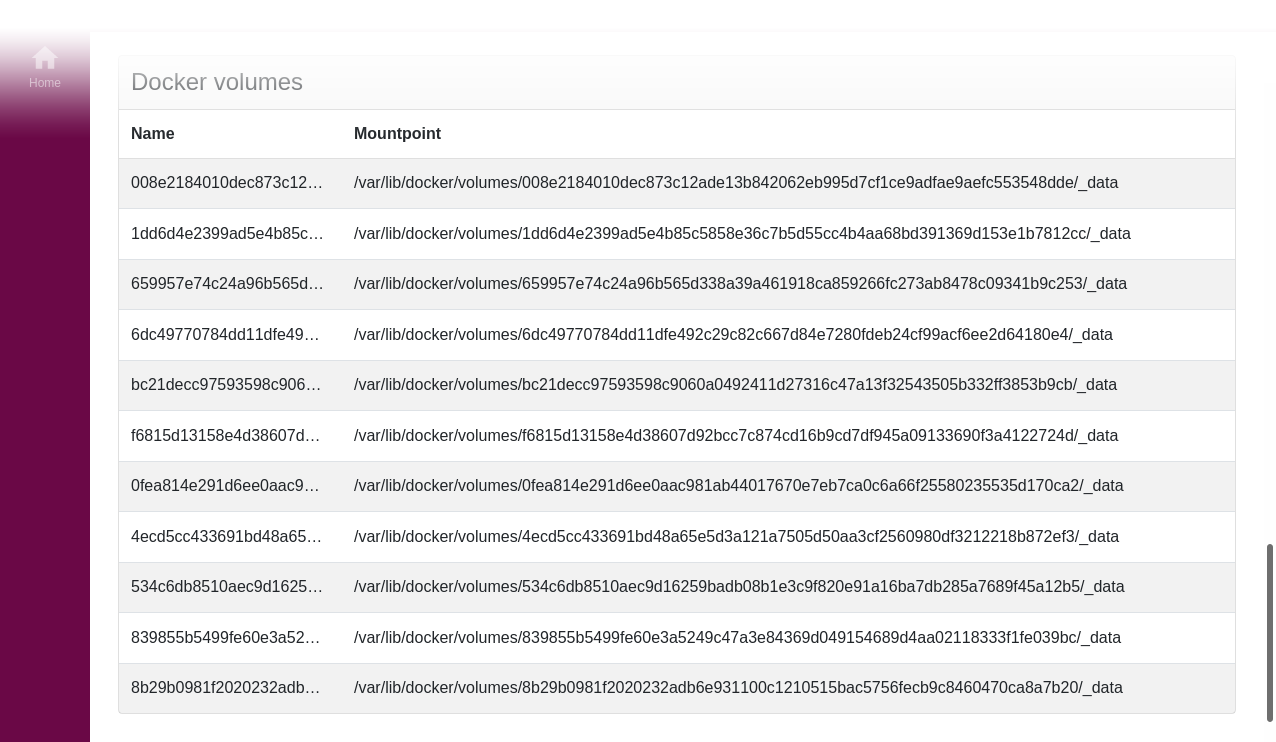Select volume name 008e2184010dec873c12…
Image resolution: width=1276 pixels, height=742 pixels.
[227, 183]
